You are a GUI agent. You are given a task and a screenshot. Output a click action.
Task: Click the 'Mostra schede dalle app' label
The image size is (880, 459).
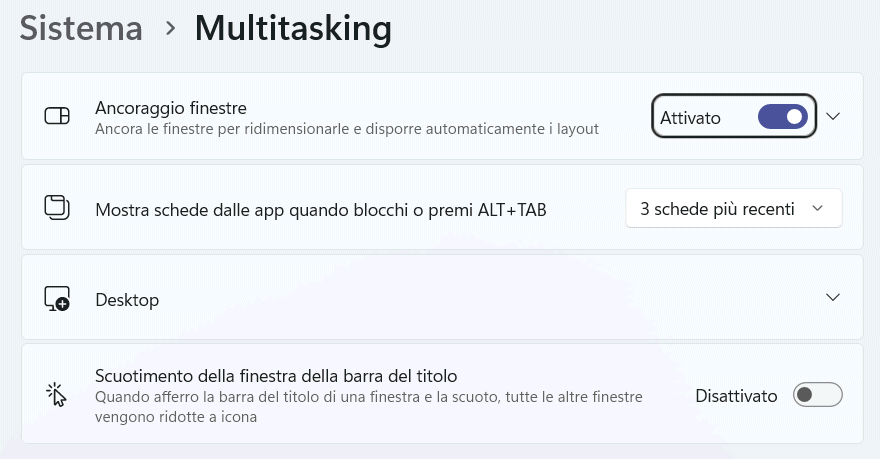(320, 210)
